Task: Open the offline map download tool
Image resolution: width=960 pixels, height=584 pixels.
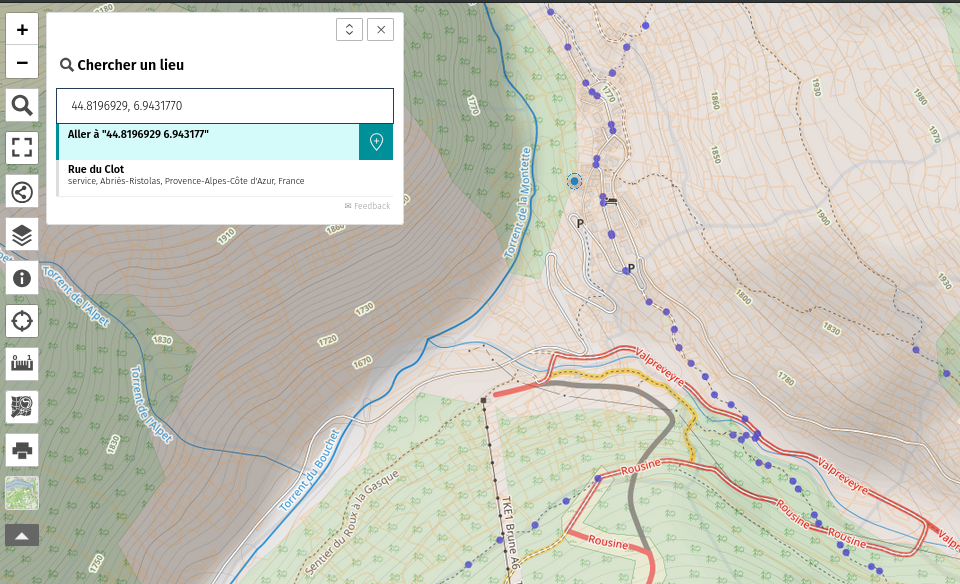Action: click(22, 407)
